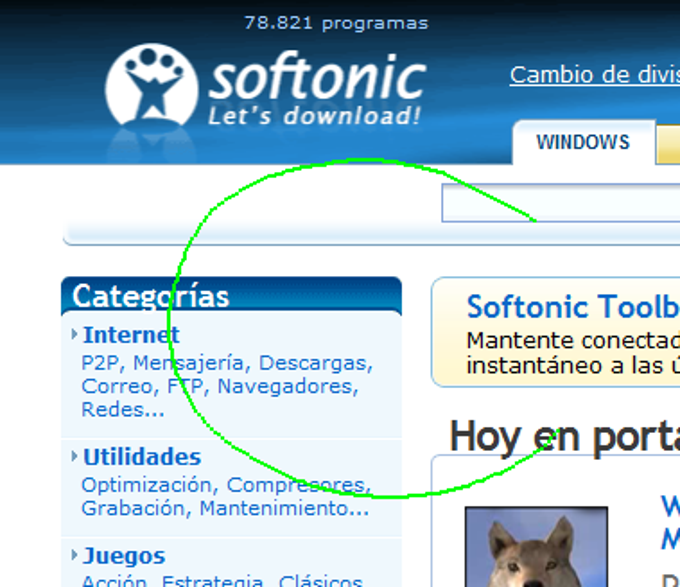Expand the Juegos category arrow
680x587 pixels.
[74, 554]
